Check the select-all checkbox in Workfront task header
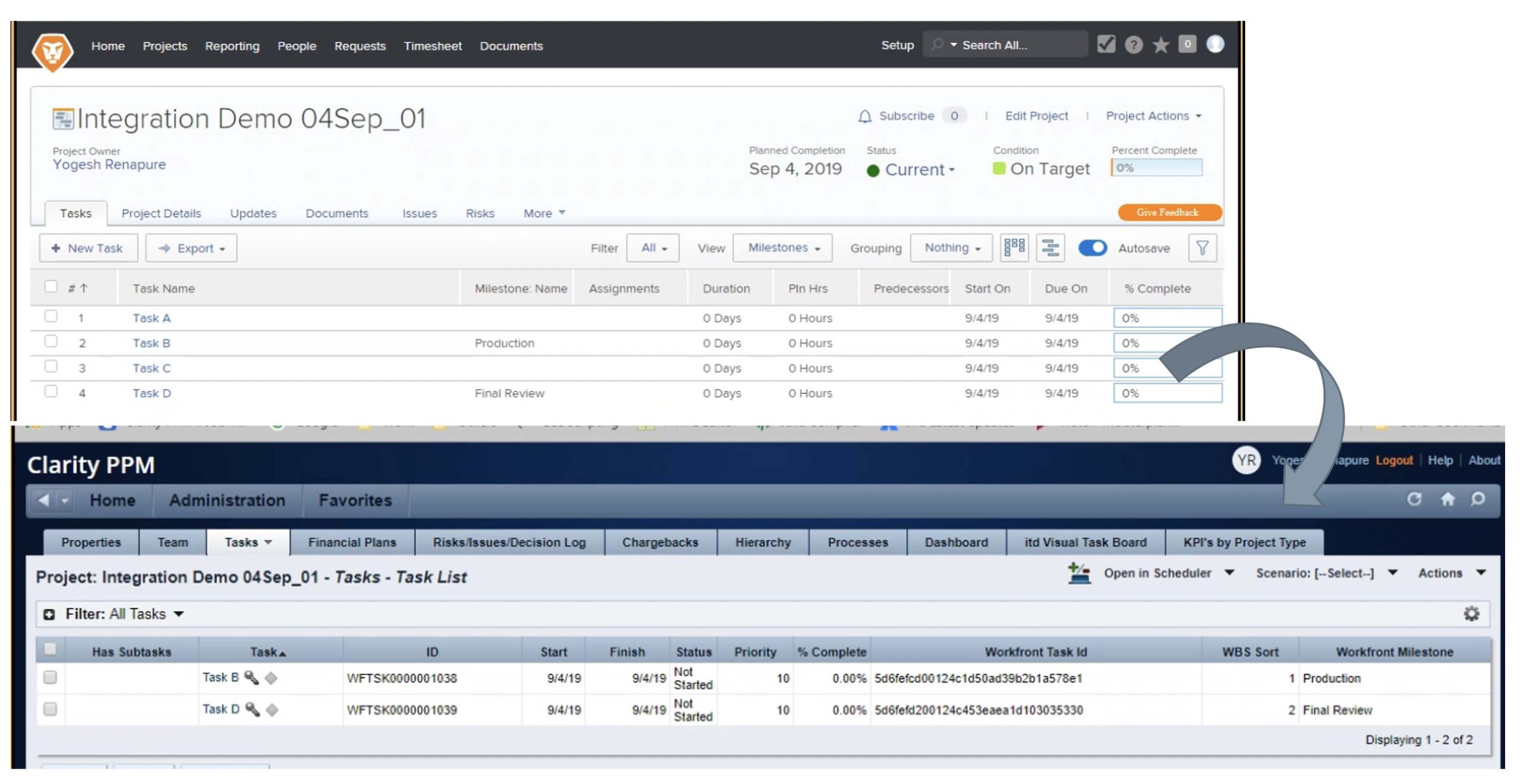This screenshot has height=784, width=1526. click(x=51, y=287)
